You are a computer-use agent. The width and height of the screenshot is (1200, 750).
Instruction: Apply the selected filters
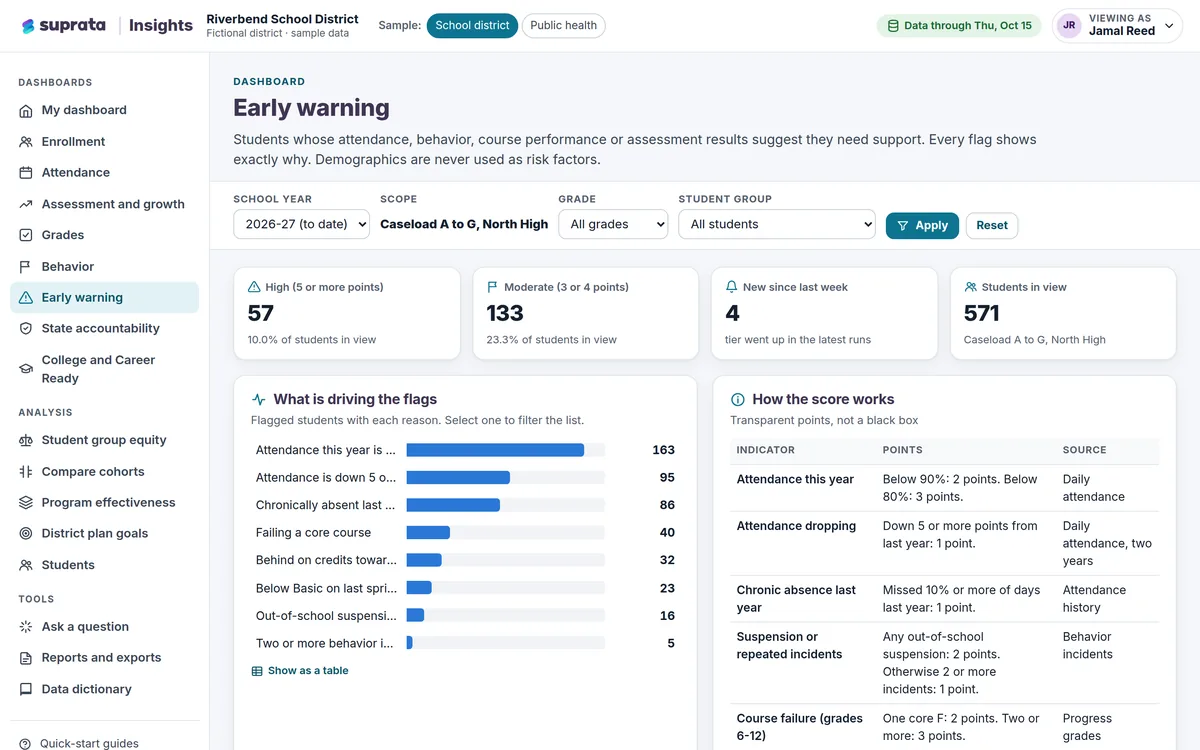[922, 226]
